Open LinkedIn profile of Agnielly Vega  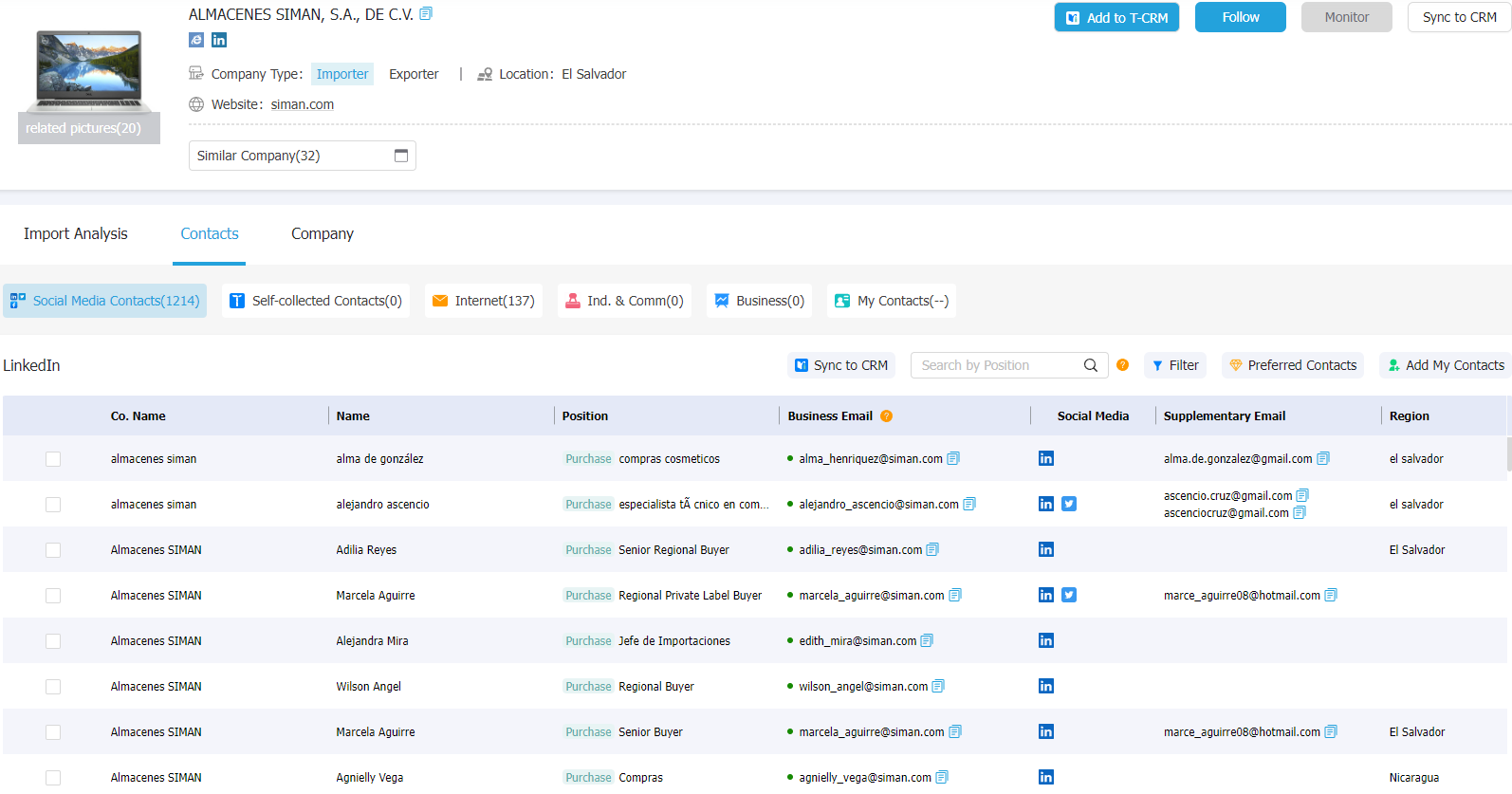pos(1046,777)
